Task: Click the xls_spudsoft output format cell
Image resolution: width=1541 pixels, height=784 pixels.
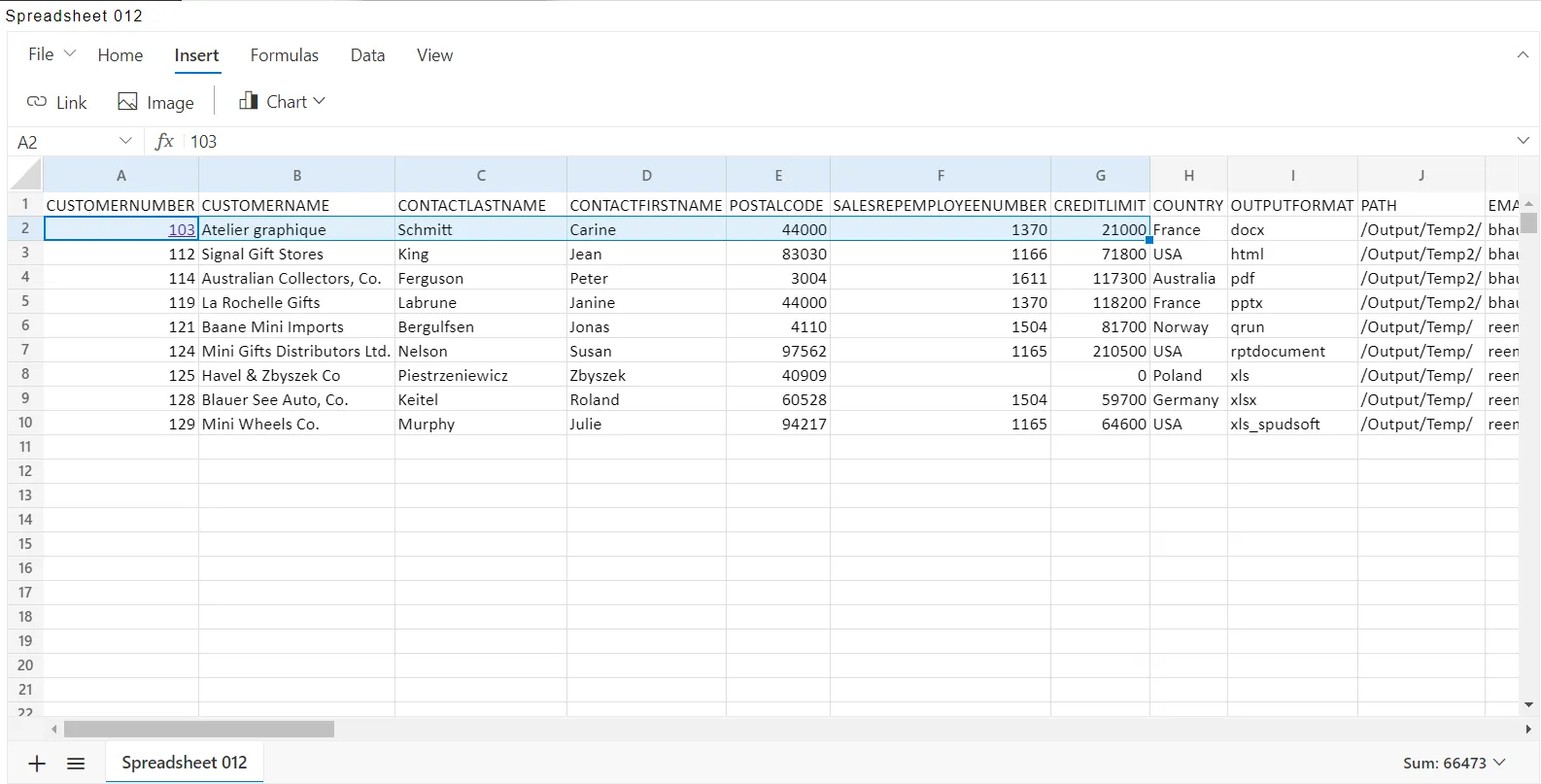Action: coord(1292,424)
